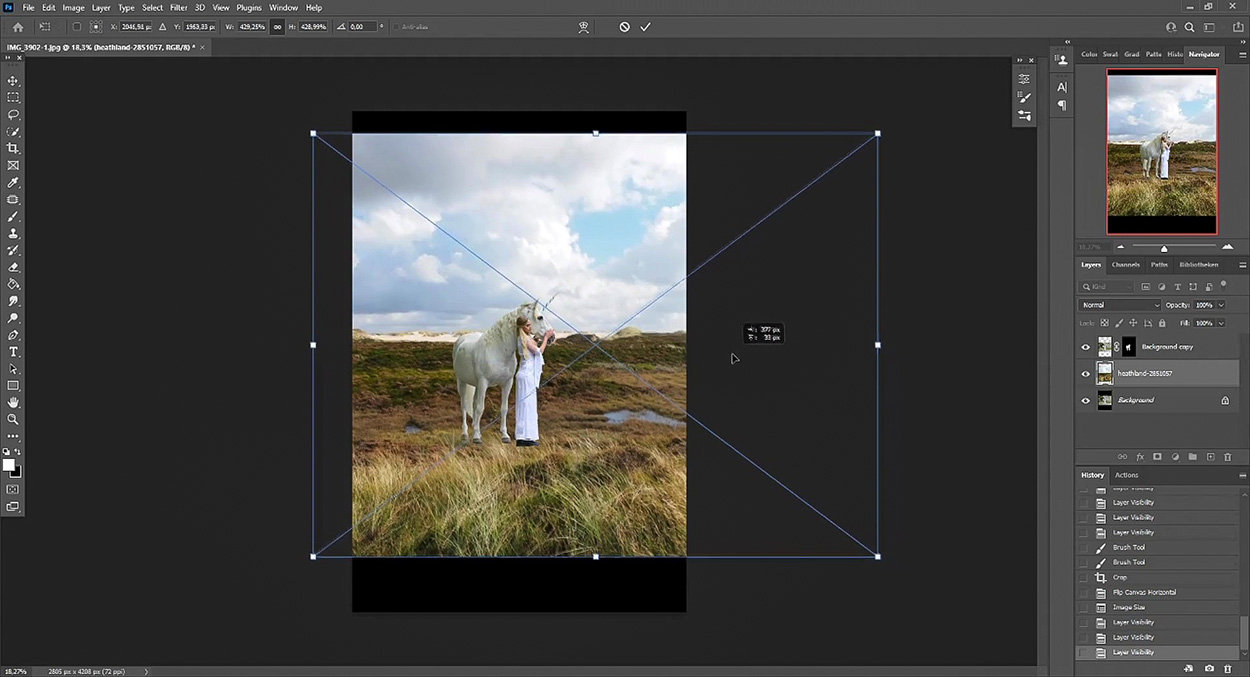1250x677 pixels.
Task: Select the Eraser tool
Action: tap(13, 267)
